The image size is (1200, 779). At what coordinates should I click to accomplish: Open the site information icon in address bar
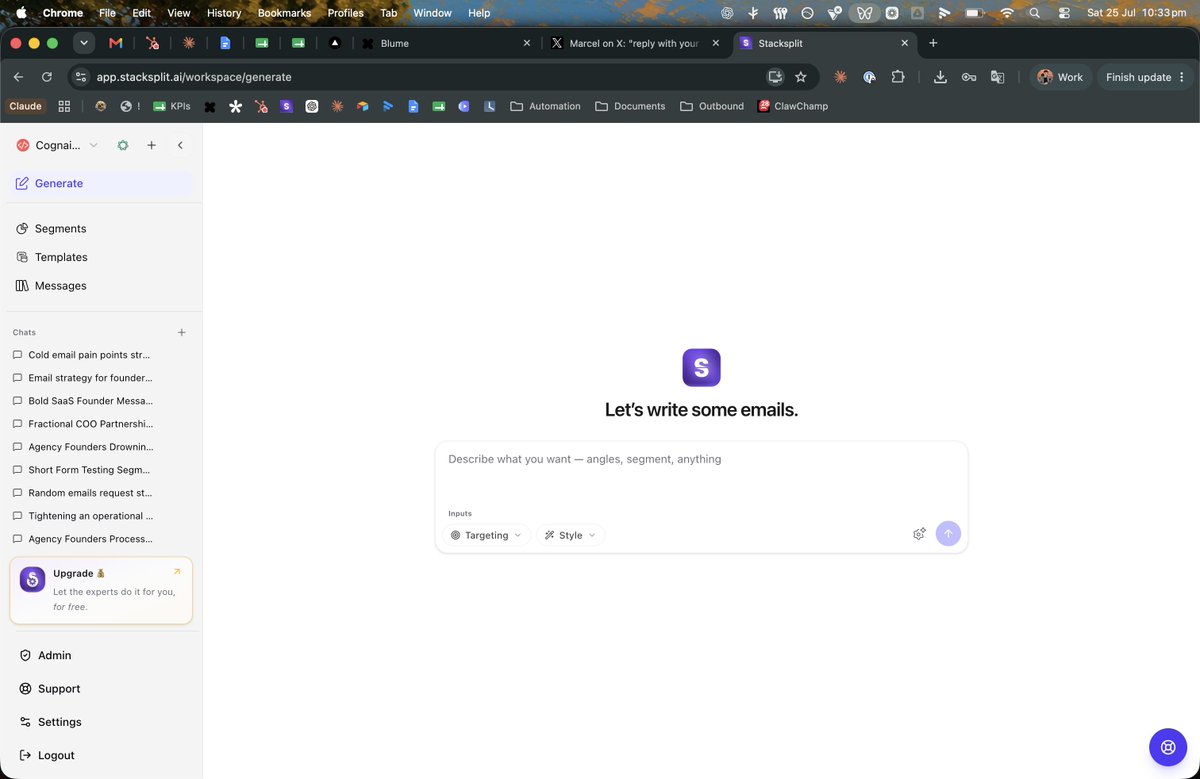82,77
